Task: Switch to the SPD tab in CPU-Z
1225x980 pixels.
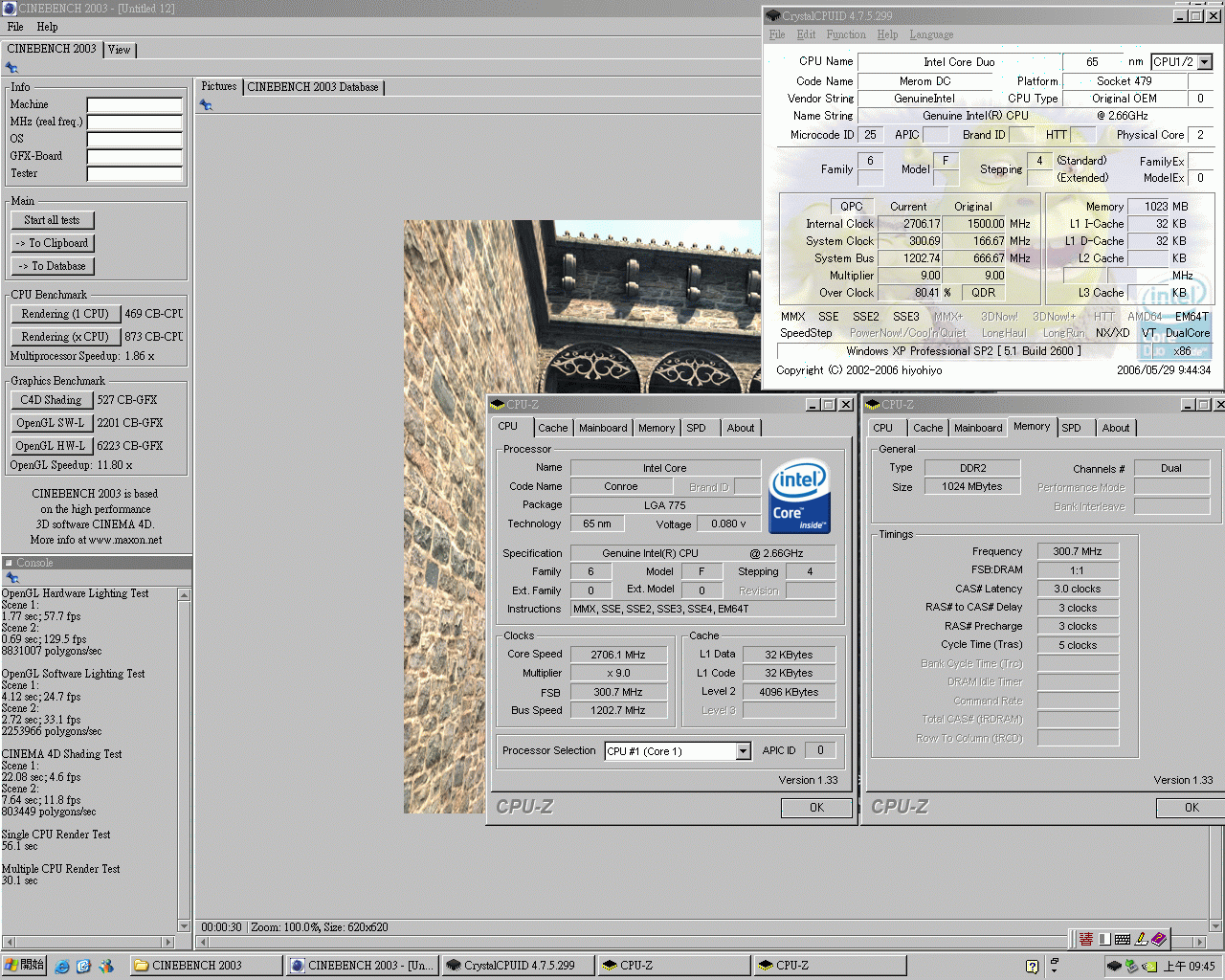Action: pyautogui.click(x=697, y=428)
